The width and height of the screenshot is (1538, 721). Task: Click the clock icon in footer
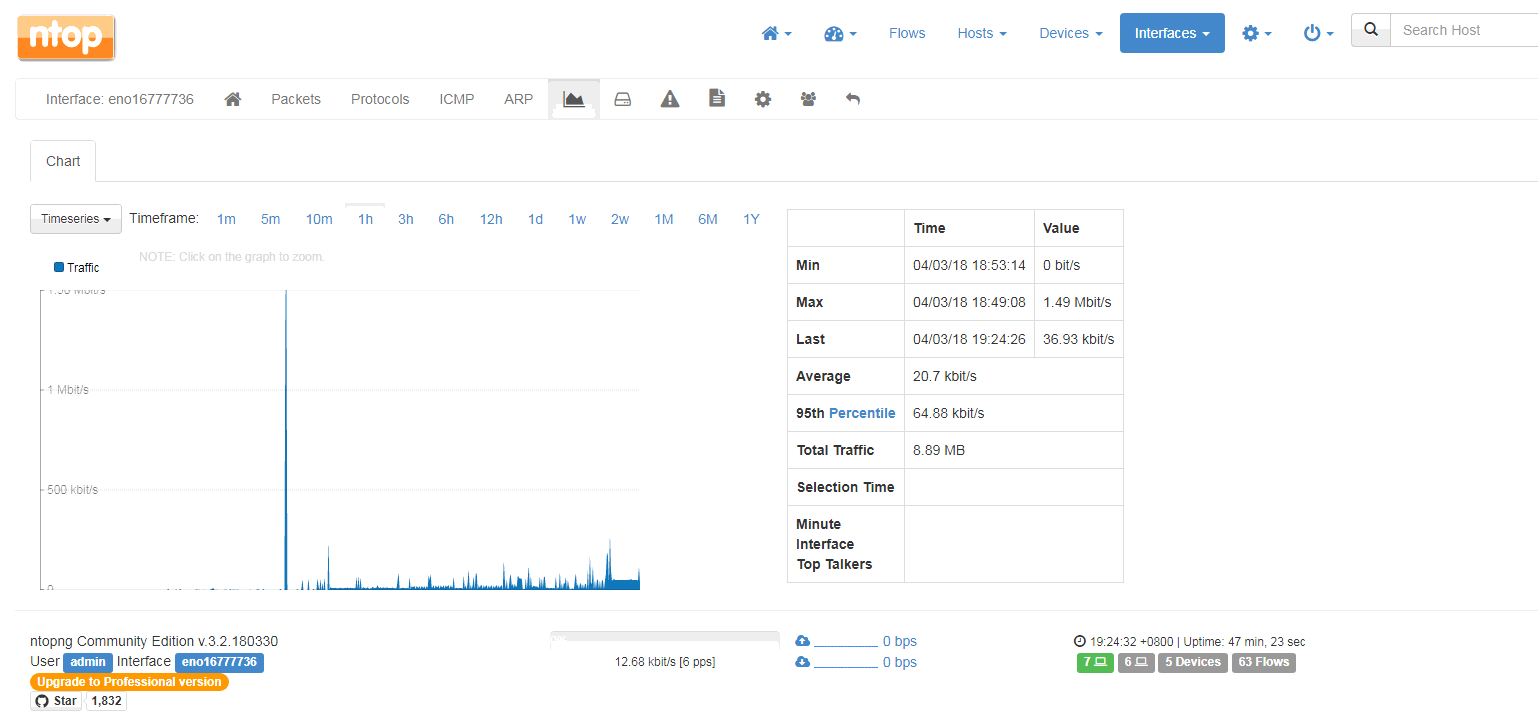[x=1080, y=641]
